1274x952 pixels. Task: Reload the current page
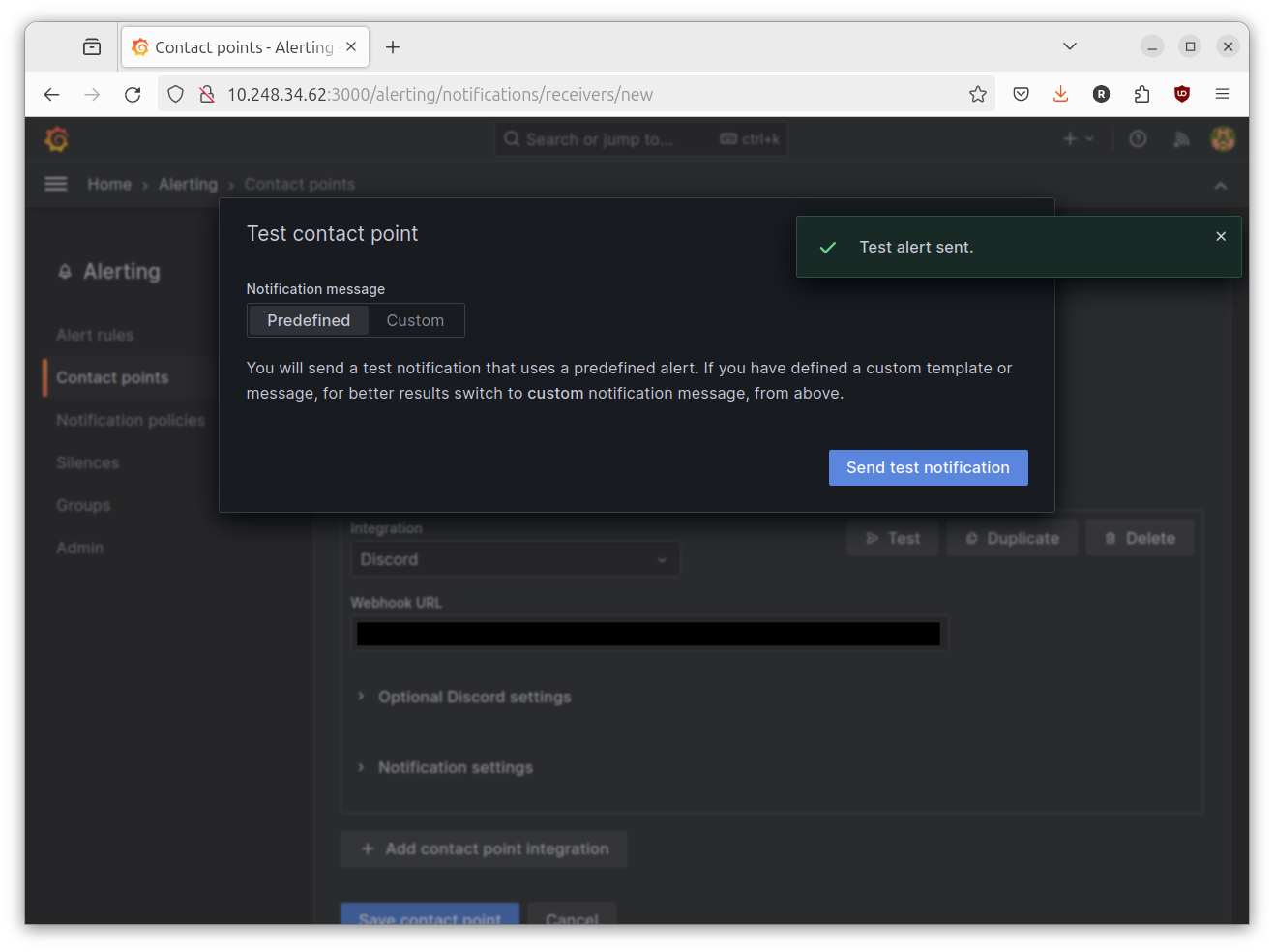tap(133, 94)
